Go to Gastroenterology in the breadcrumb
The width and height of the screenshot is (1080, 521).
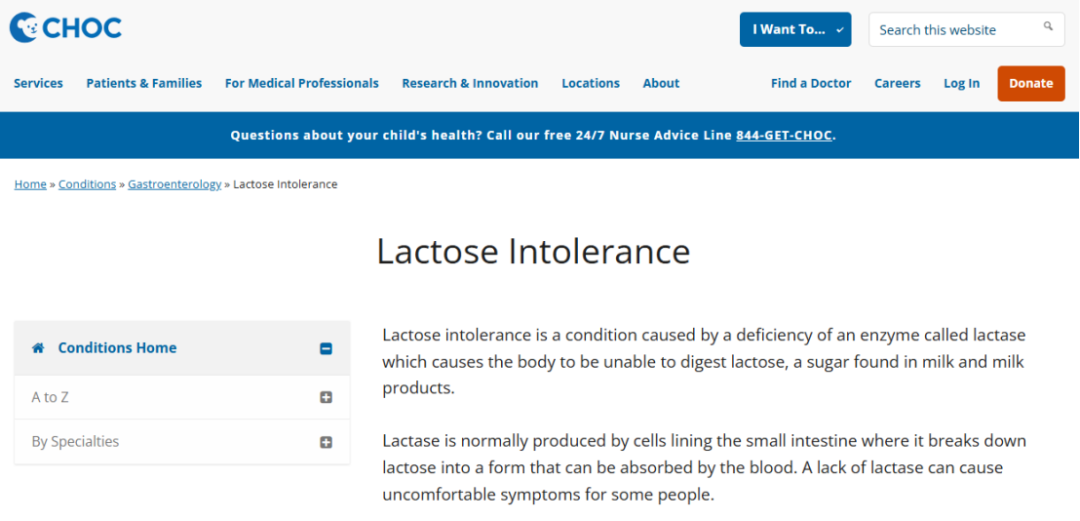click(x=174, y=184)
